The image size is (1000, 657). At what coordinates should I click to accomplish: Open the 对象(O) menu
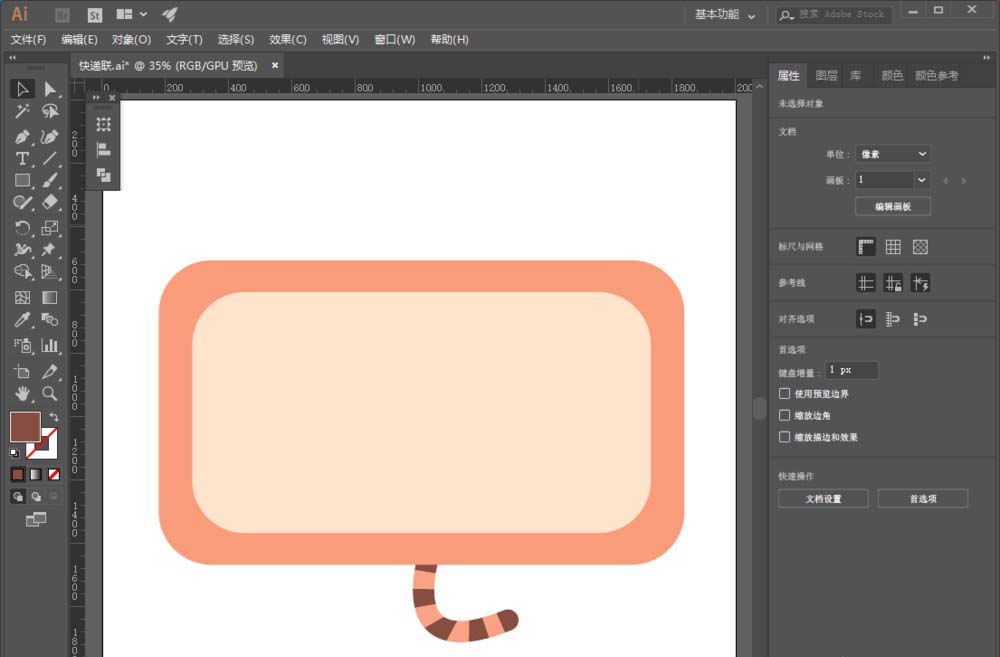pos(131,40)
